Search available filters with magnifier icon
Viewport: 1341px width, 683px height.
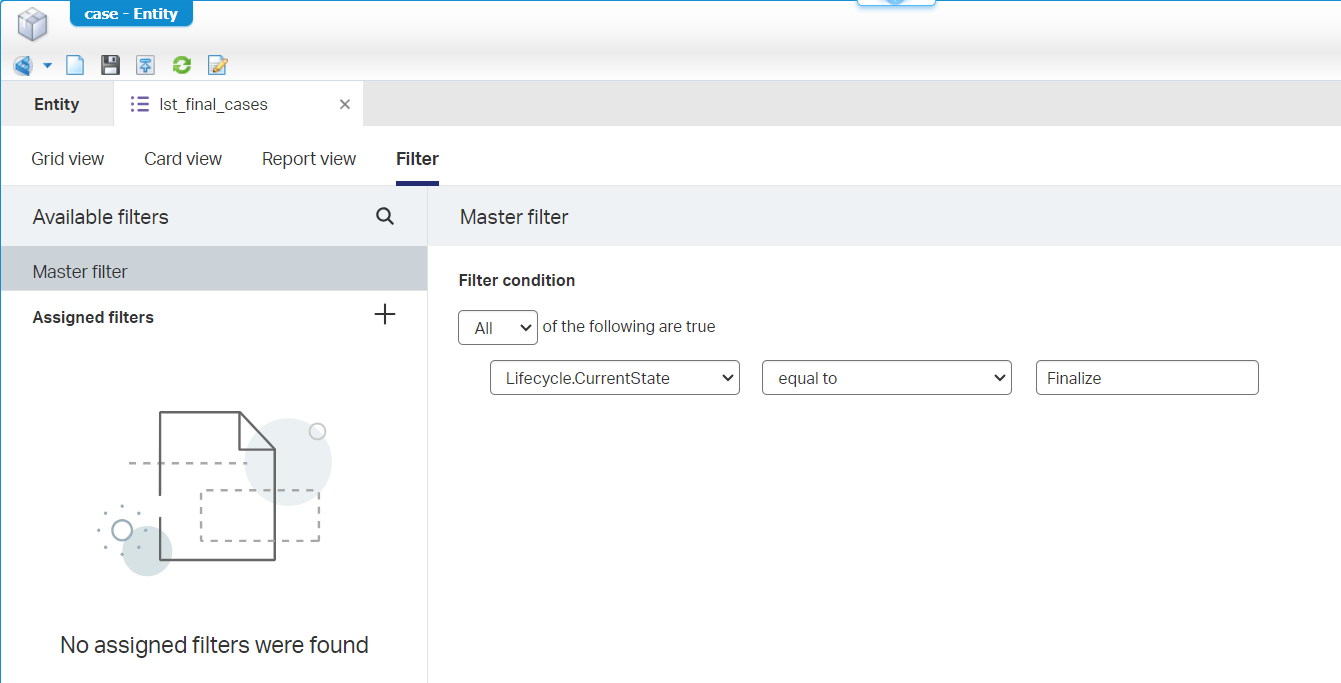point(385,217)
